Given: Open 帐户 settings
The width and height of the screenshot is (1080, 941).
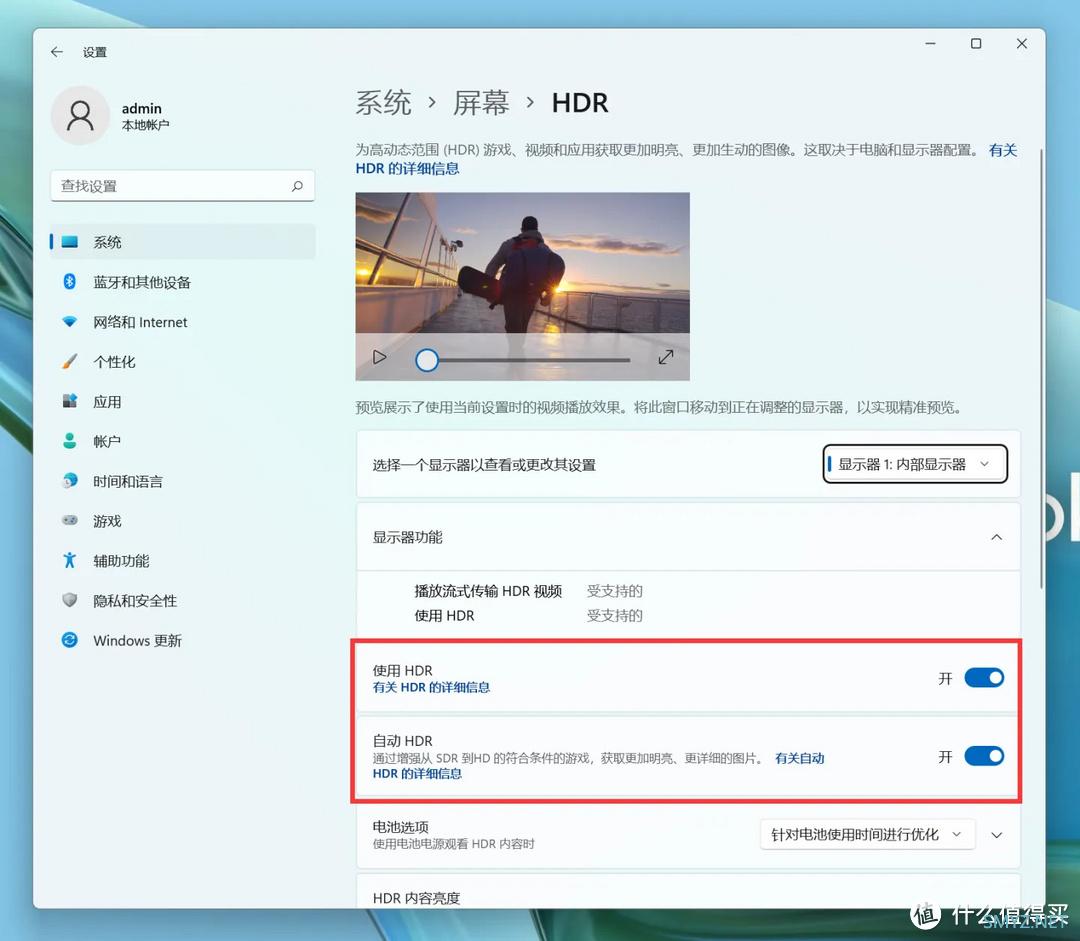Looking at the screenshot, I should point(183,441).
